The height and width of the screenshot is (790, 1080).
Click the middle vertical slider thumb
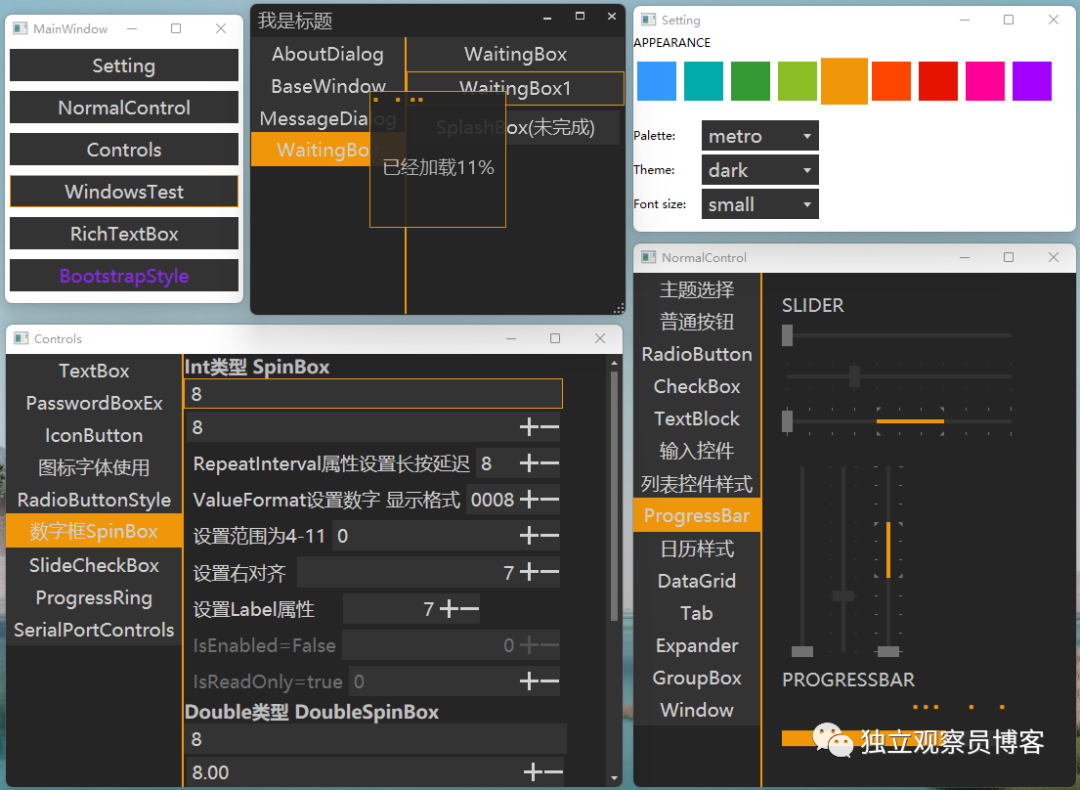point(844,596)
